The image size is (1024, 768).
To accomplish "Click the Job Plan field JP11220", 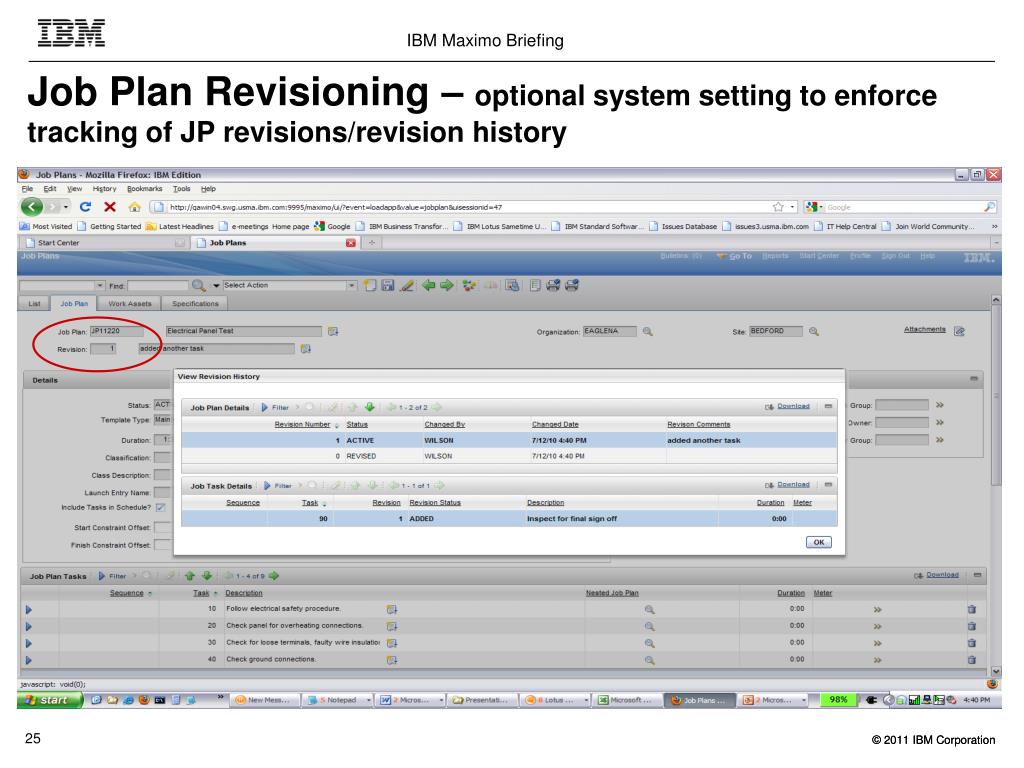I will pos(116,331).
